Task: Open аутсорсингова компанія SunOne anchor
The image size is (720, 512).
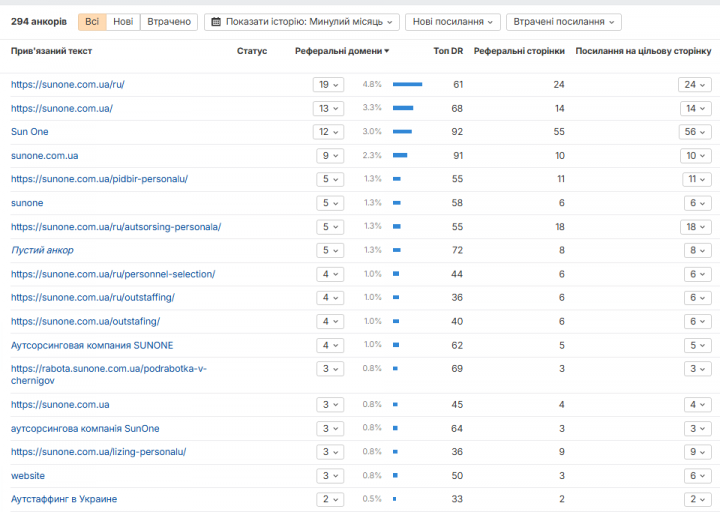Action: tap(85, 428)
